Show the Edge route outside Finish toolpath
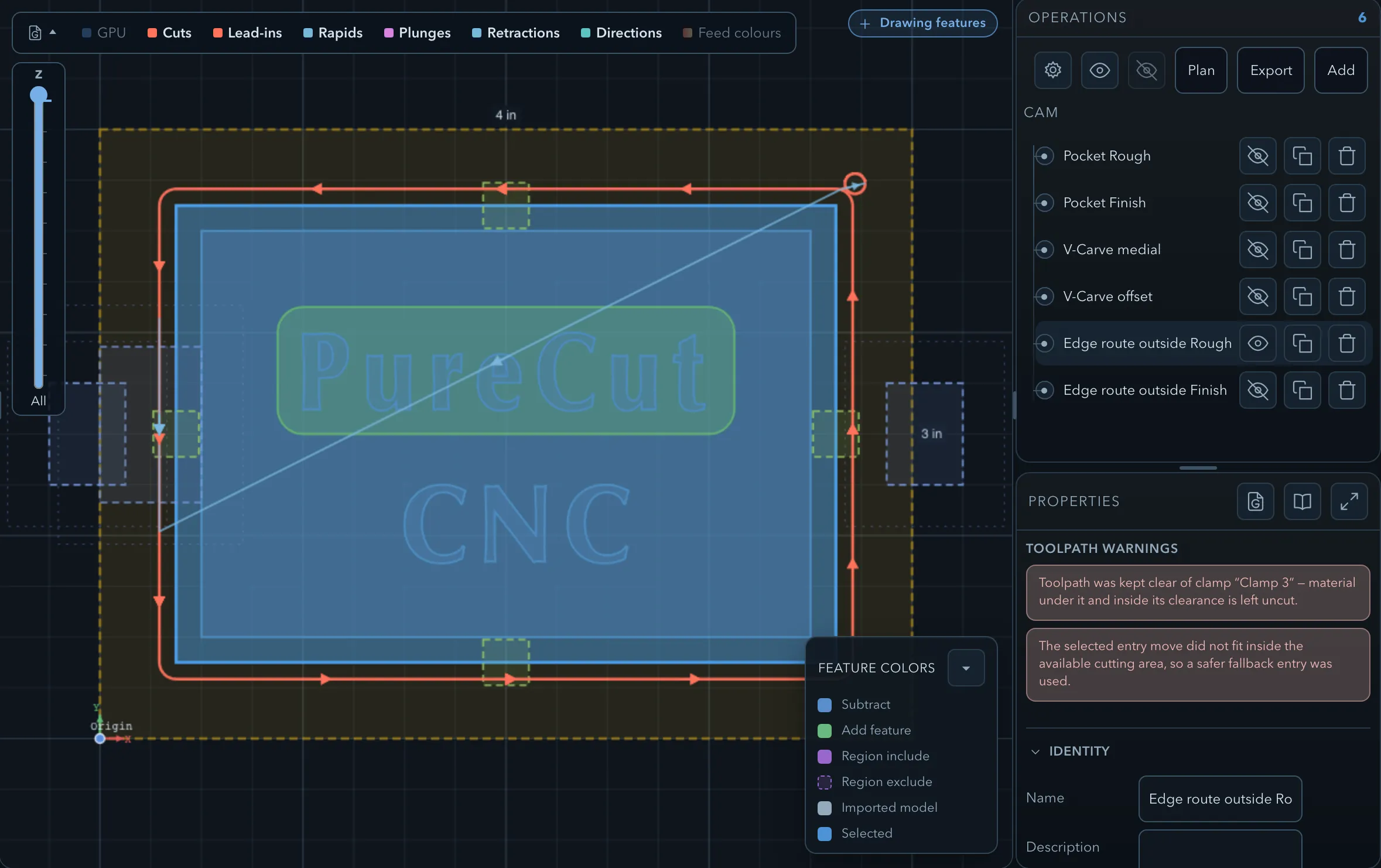The image size is (1381, 868). tap(1257, 390)
